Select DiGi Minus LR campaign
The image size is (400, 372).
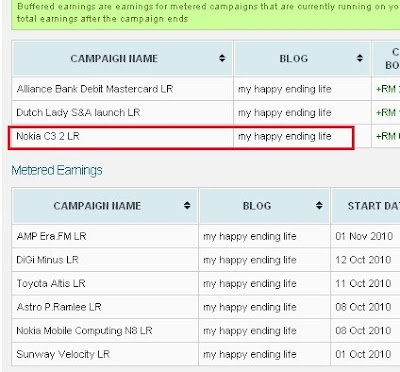click(48, 260)
